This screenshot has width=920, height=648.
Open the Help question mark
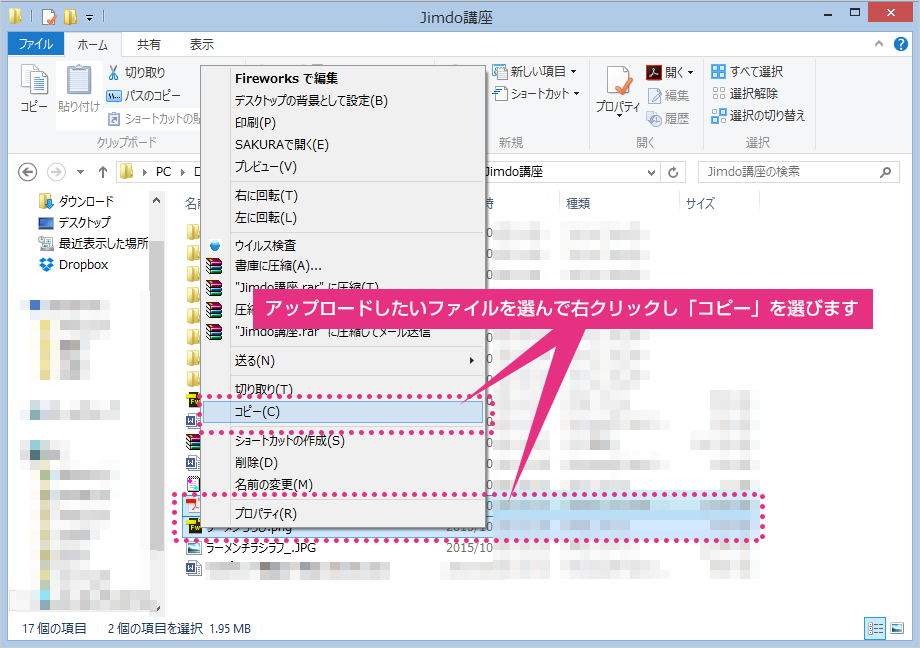(x=901, y=44)
